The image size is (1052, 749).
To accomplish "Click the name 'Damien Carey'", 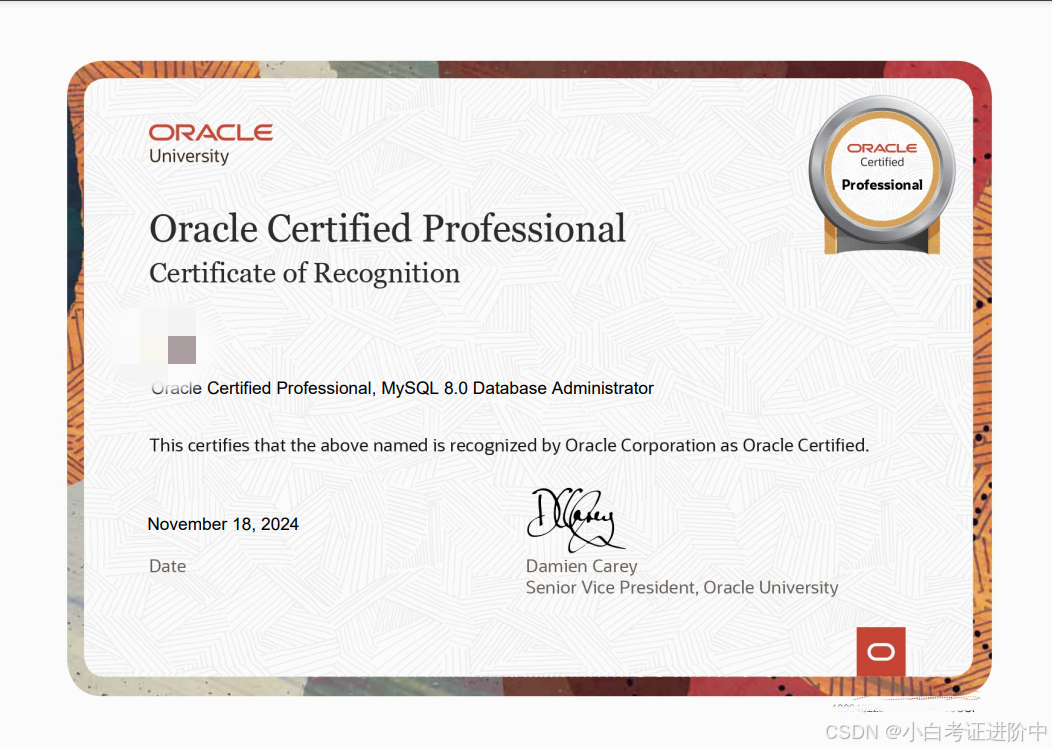I will [582, 567].
